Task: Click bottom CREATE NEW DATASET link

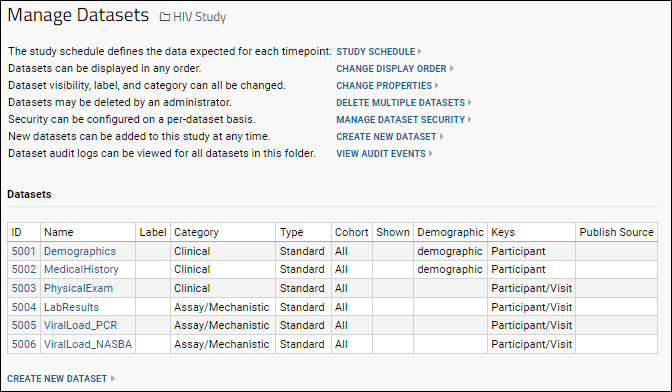Action: (x=57, y=379)
